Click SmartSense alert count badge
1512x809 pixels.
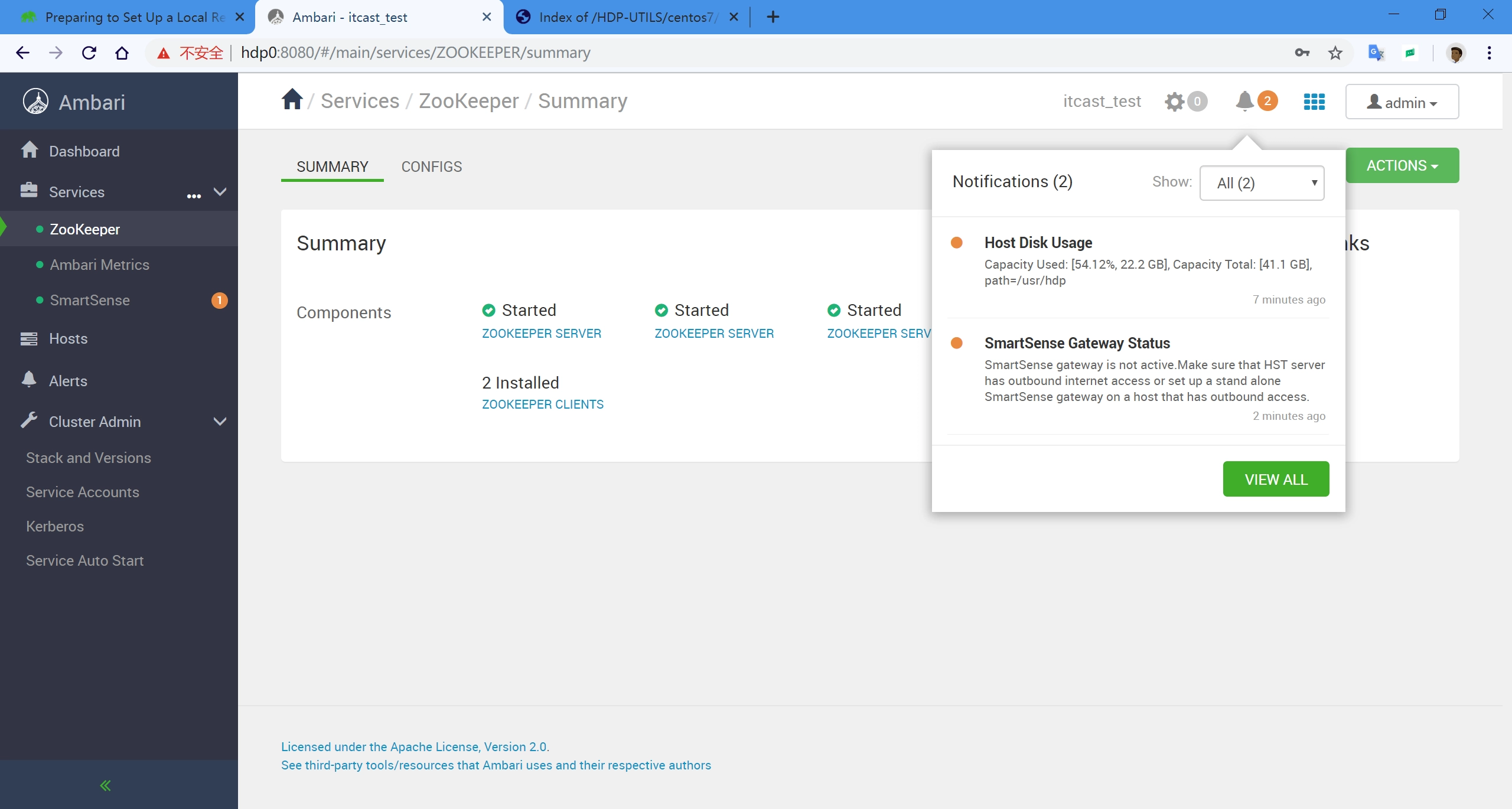(x=219, y=300)
